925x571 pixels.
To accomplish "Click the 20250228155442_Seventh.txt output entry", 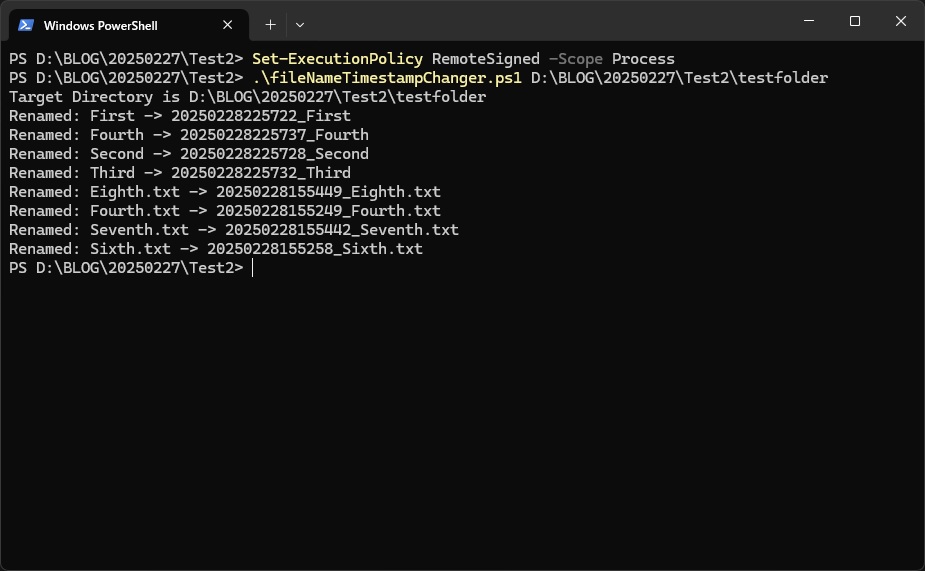I will pyautogui.click(x=342, y=229).
